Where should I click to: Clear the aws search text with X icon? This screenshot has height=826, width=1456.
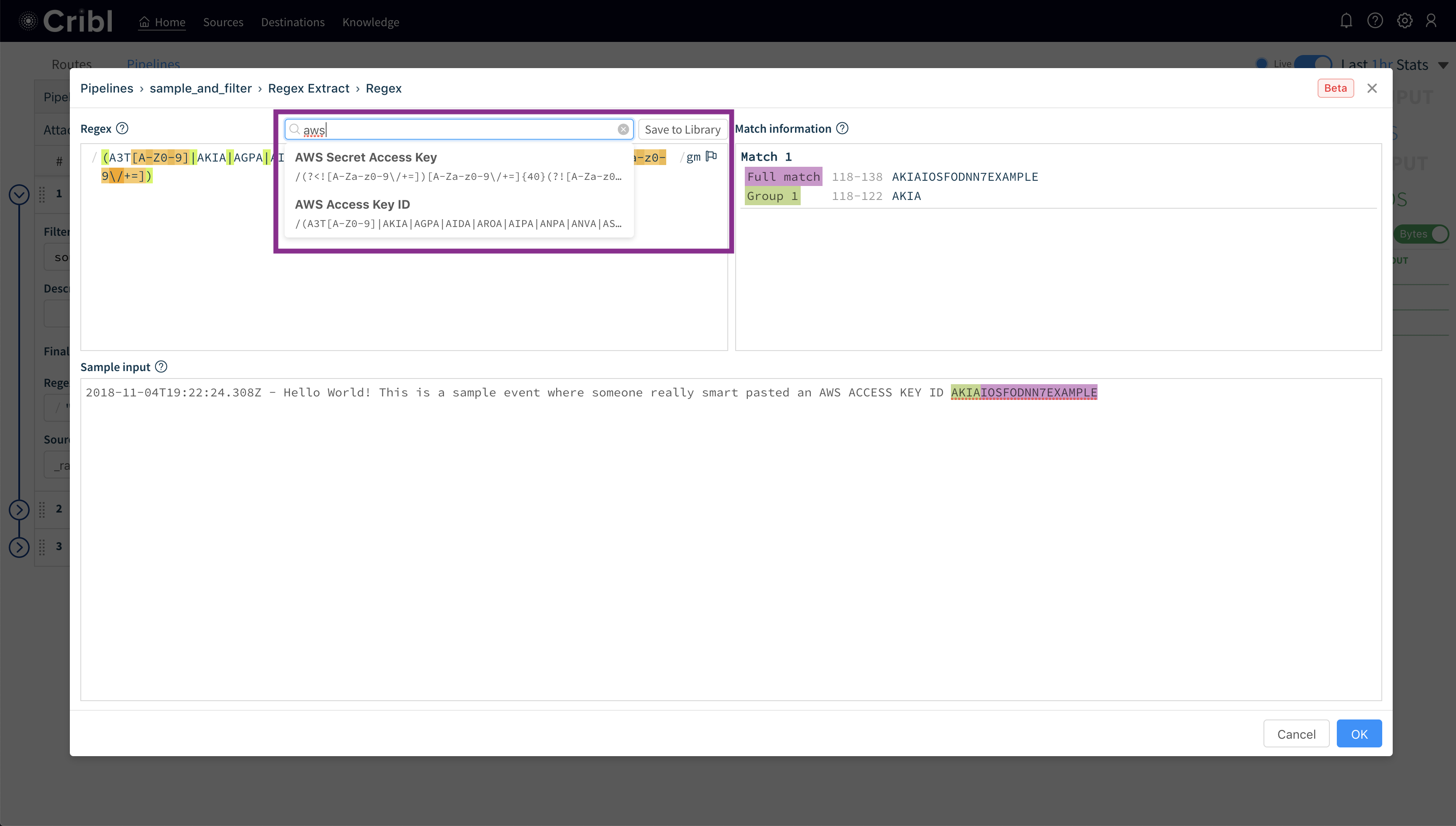(623, 129)
